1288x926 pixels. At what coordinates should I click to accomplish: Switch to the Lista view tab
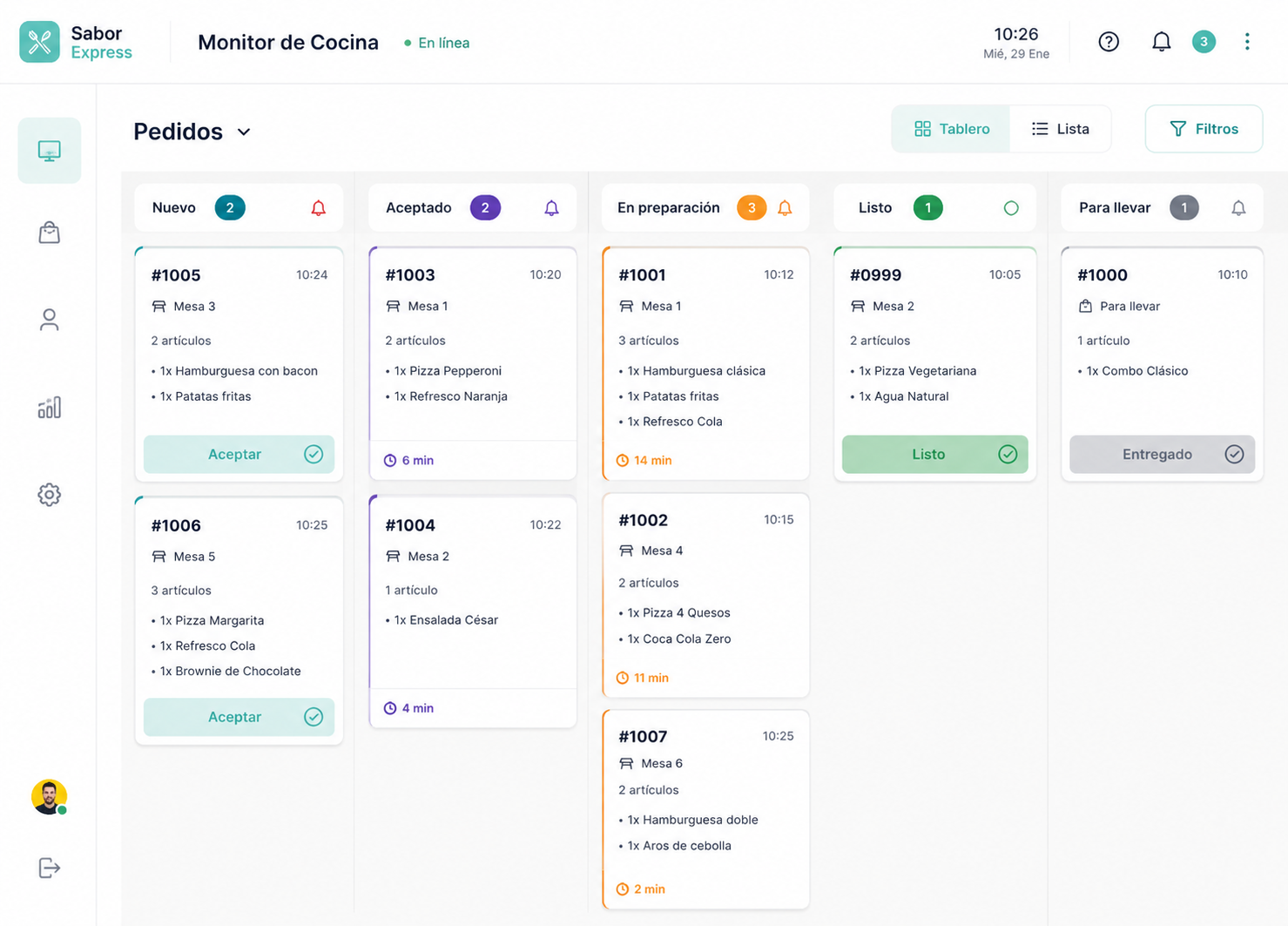tap(1060, 129)
